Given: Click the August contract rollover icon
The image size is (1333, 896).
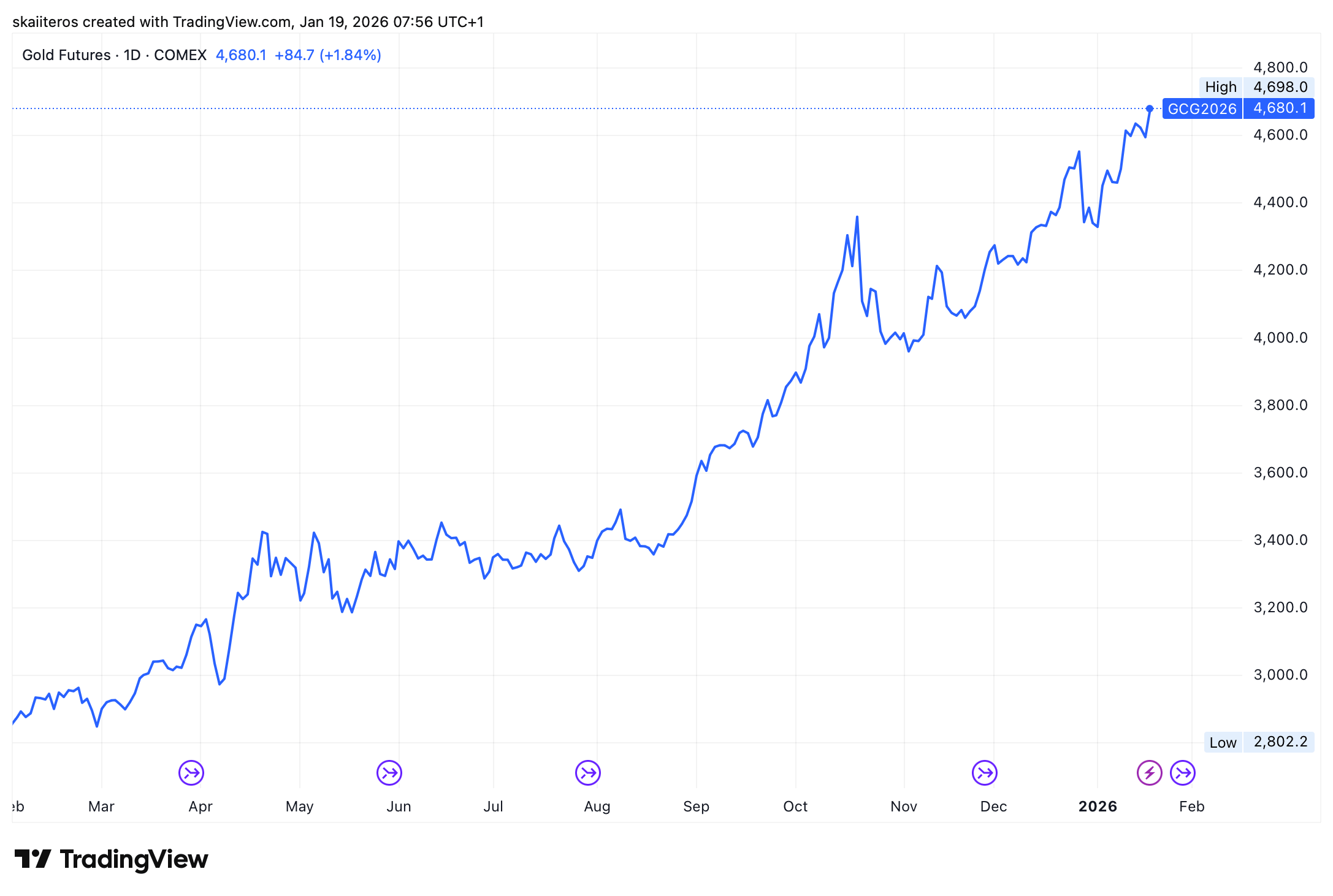Looking at the screenshot, I should [588, 772].
